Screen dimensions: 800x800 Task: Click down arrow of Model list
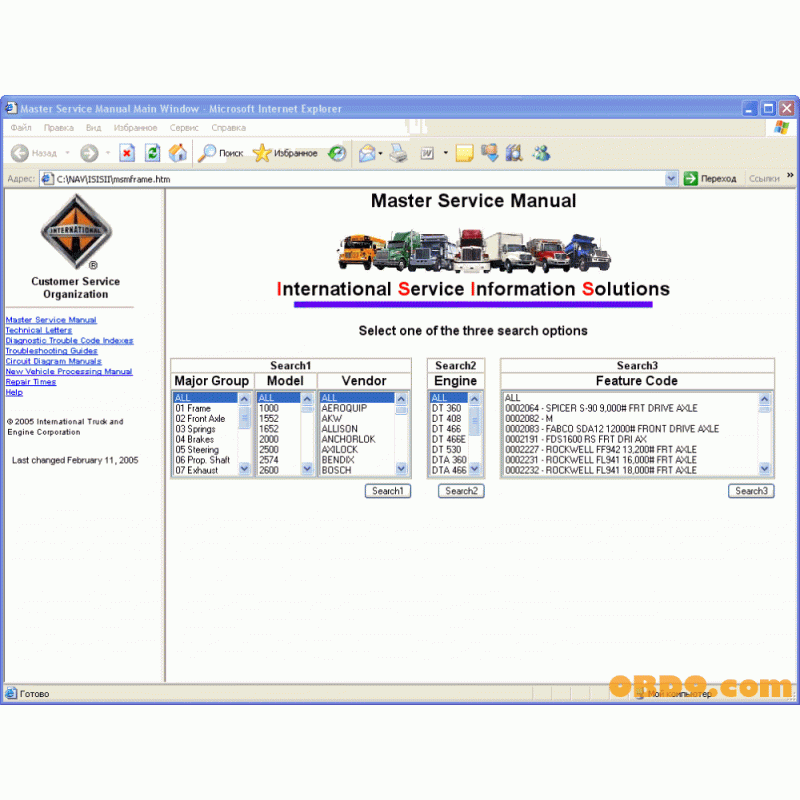[307, 468]
